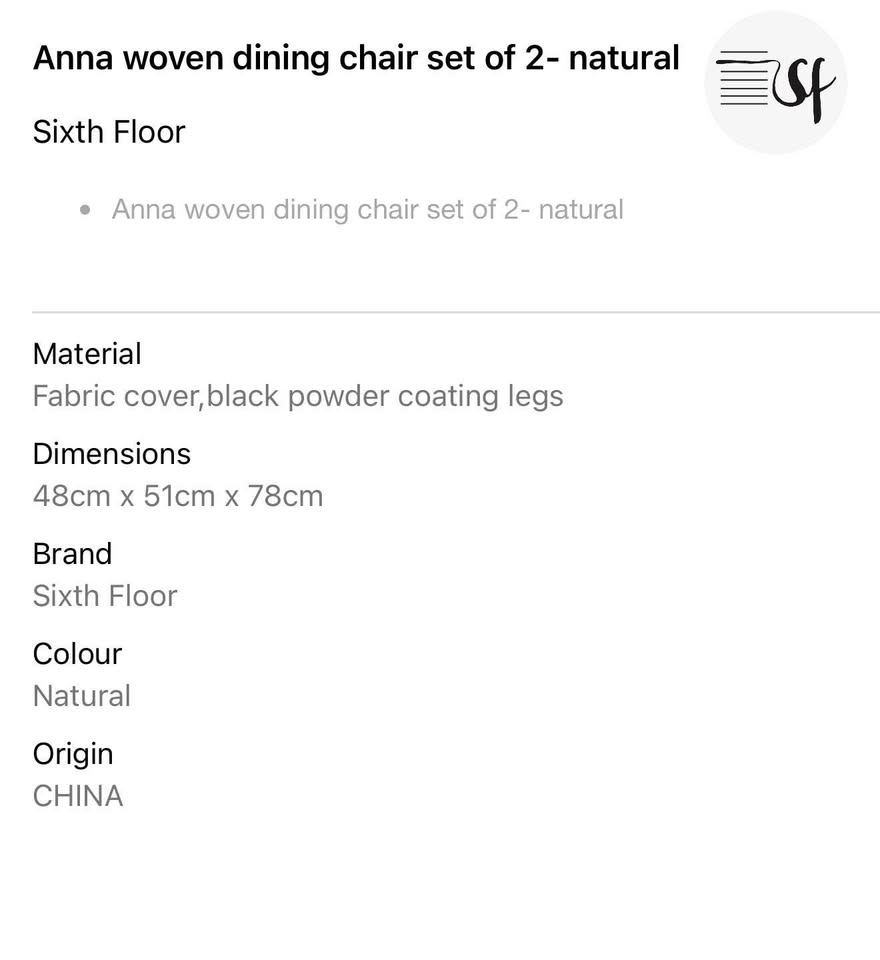
Task: Click the Origin label
Action: click(73, 754)
